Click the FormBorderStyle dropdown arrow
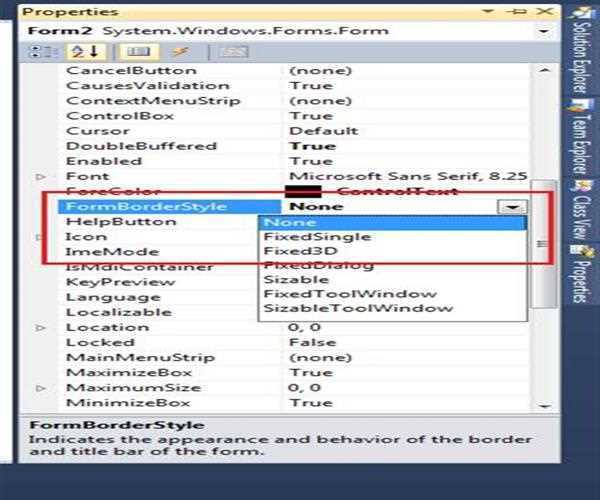 point(513,206)
